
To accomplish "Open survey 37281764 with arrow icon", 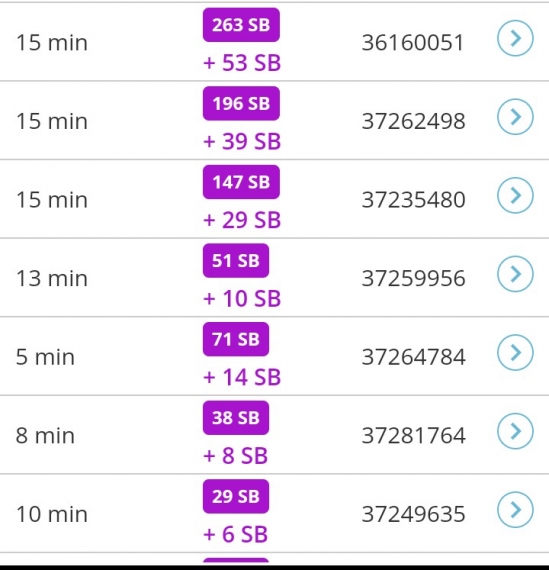I will tap(515, 431).
